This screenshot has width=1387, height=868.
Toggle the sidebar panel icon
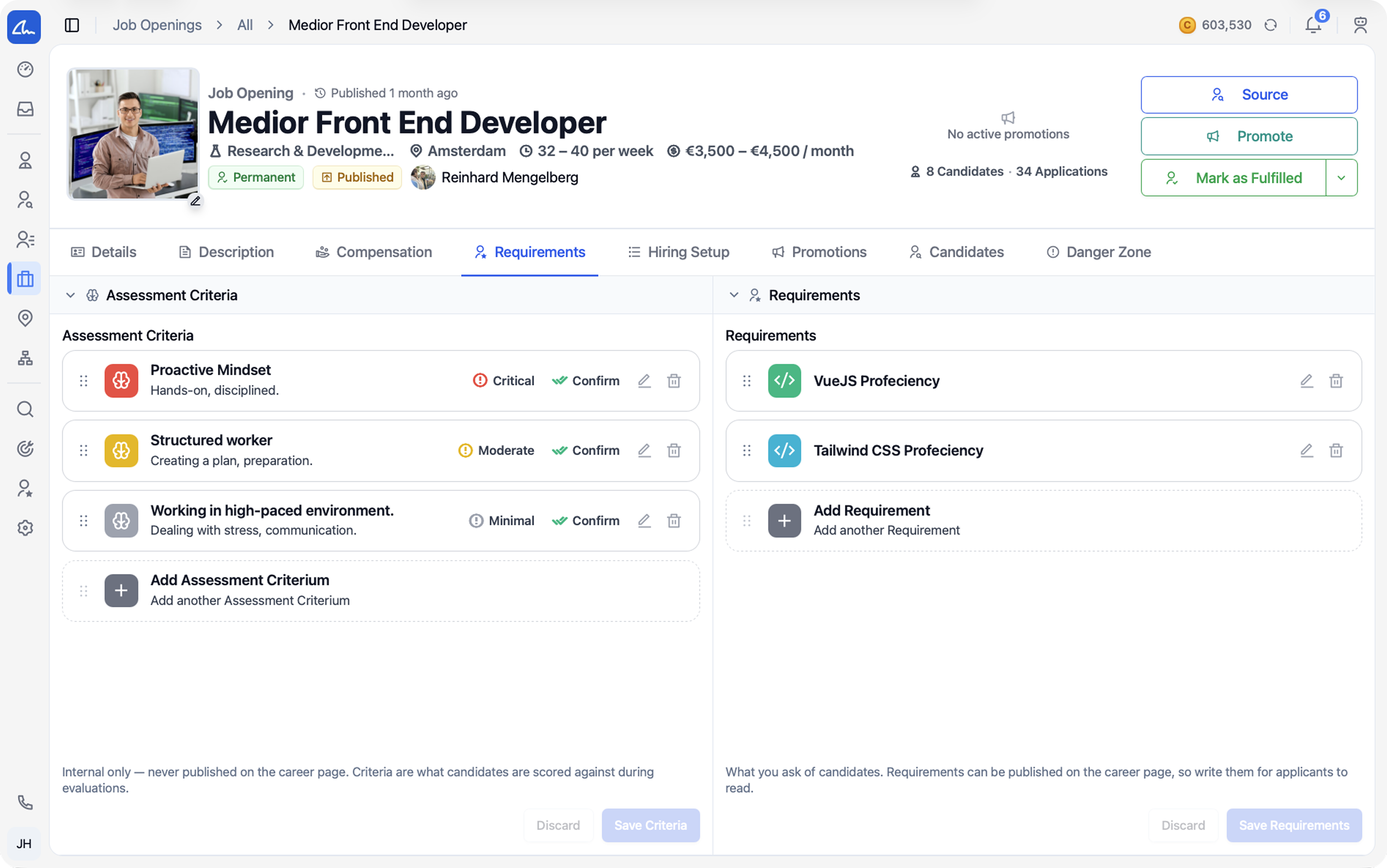(72, 25)
